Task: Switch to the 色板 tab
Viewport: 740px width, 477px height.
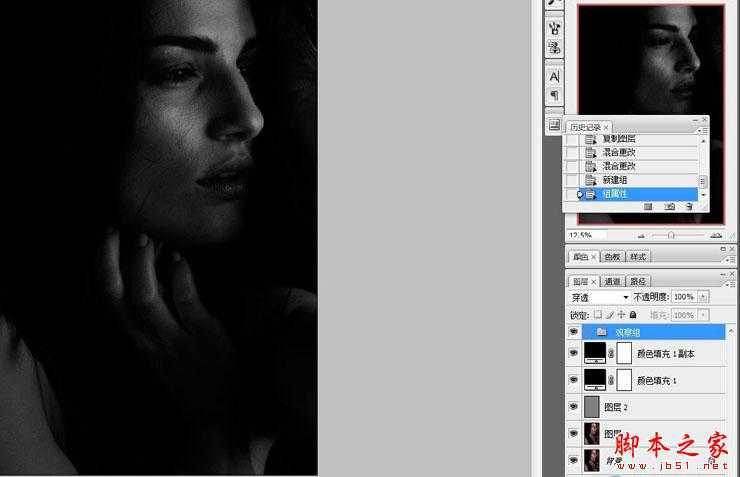Action: click(612, 257)
